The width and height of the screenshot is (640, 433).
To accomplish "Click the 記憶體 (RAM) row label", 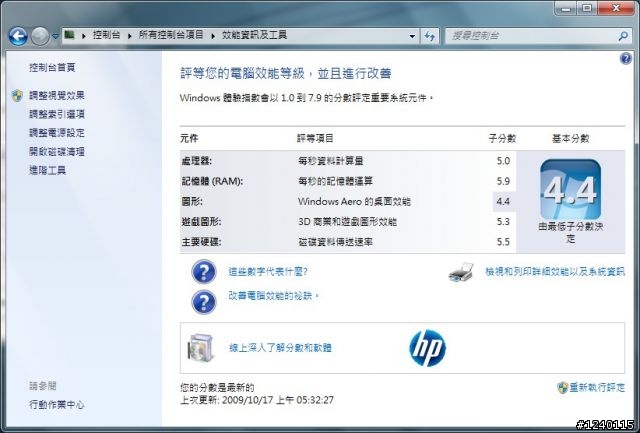I will click(x=212, y=181).
